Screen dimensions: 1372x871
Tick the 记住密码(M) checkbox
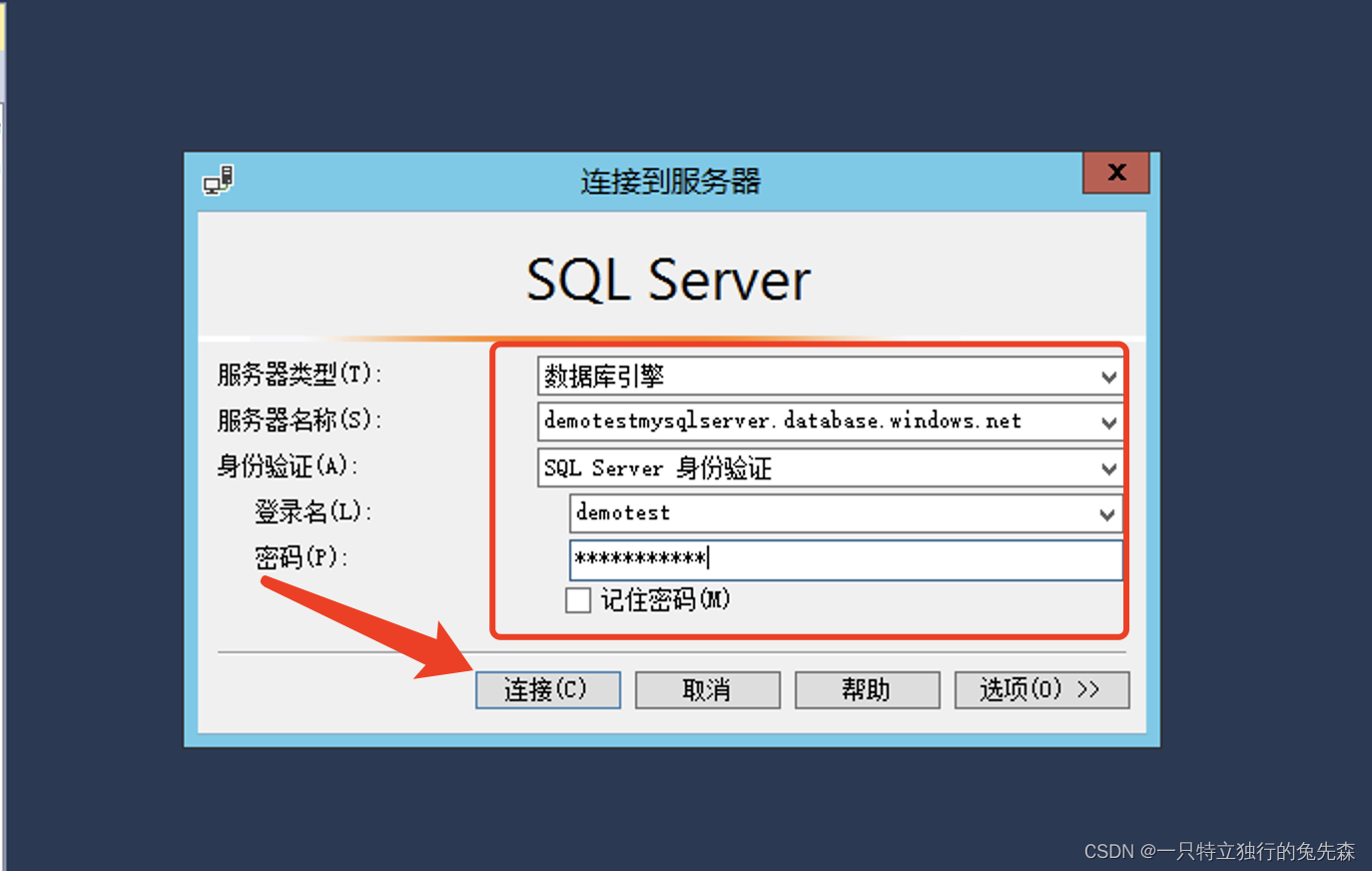click(578, 600)
